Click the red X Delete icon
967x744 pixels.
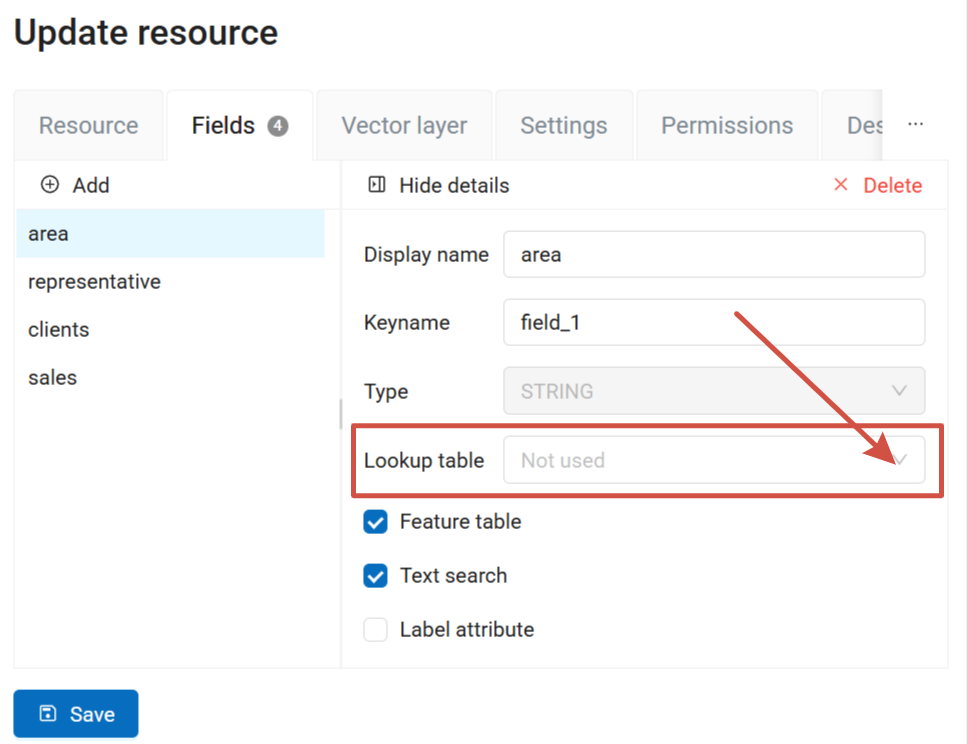click(x=840, y=185)
